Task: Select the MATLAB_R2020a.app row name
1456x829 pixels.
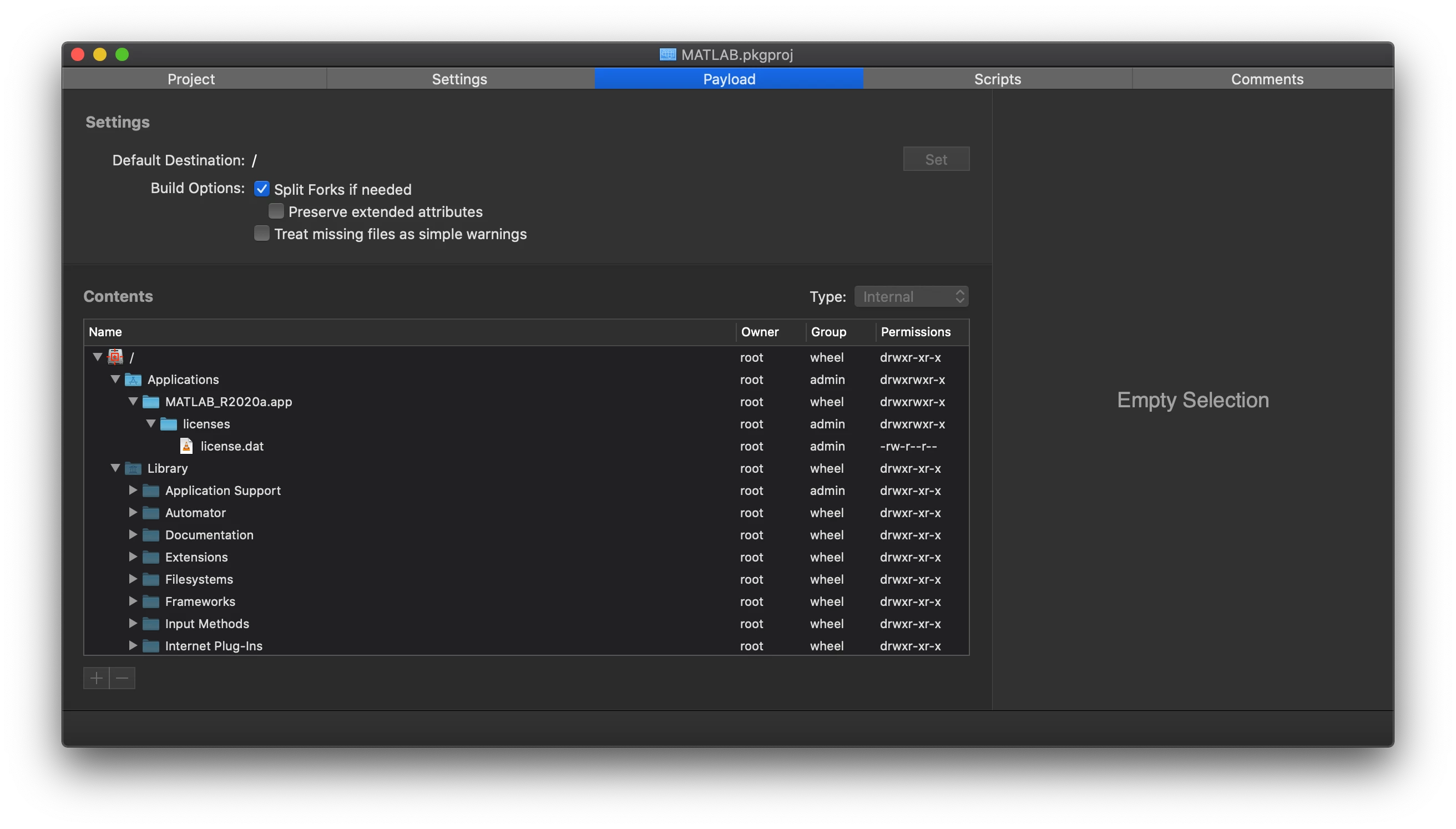Action: (229, 401)
